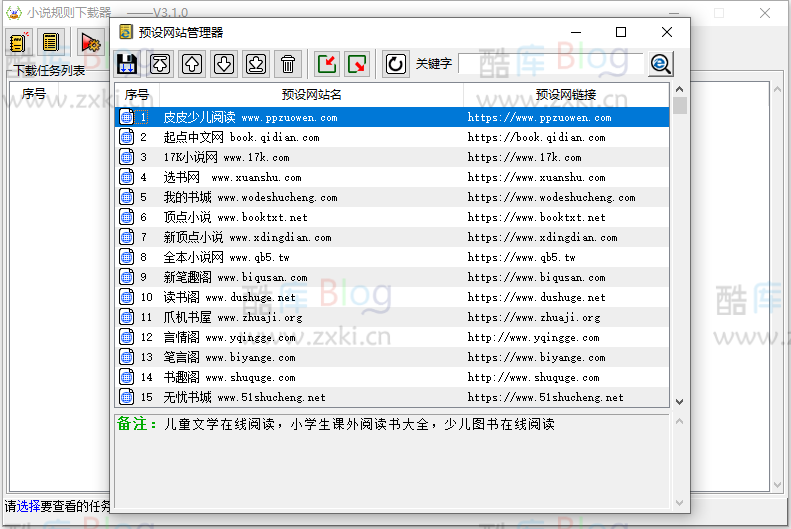Select row 书趣阁 www.shuquge.com

pos(391,377)
